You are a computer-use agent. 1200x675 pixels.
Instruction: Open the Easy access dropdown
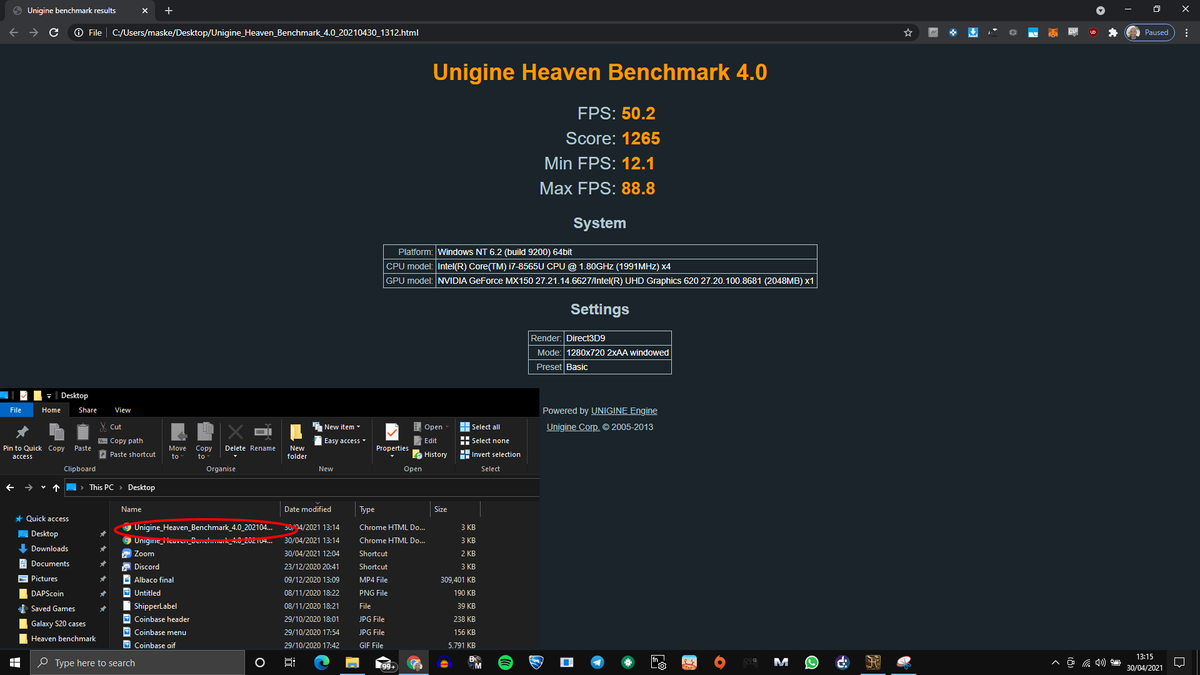click(x=338, y=440)
